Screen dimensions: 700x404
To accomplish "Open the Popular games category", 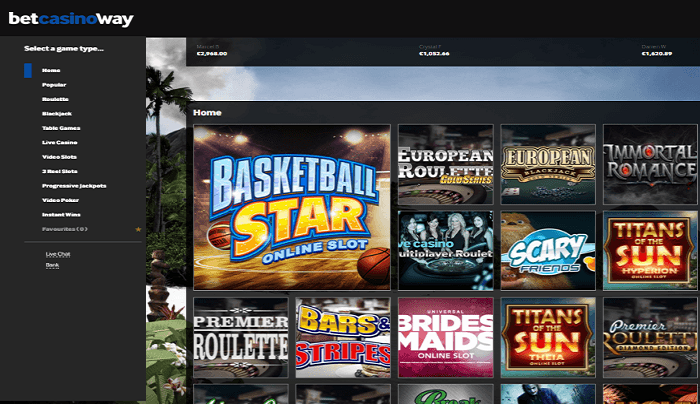I will (54, 85).
